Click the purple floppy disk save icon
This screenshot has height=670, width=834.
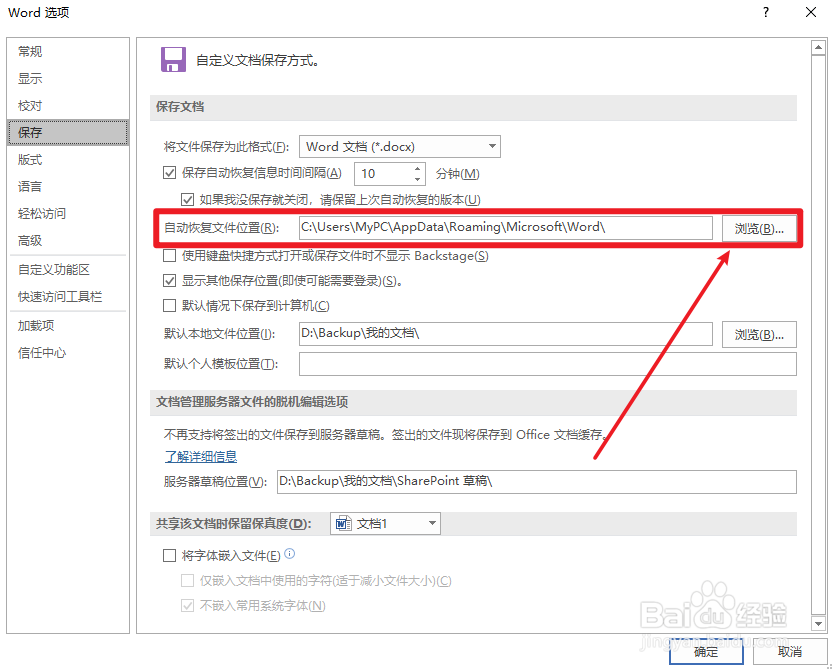pos(173,60)
